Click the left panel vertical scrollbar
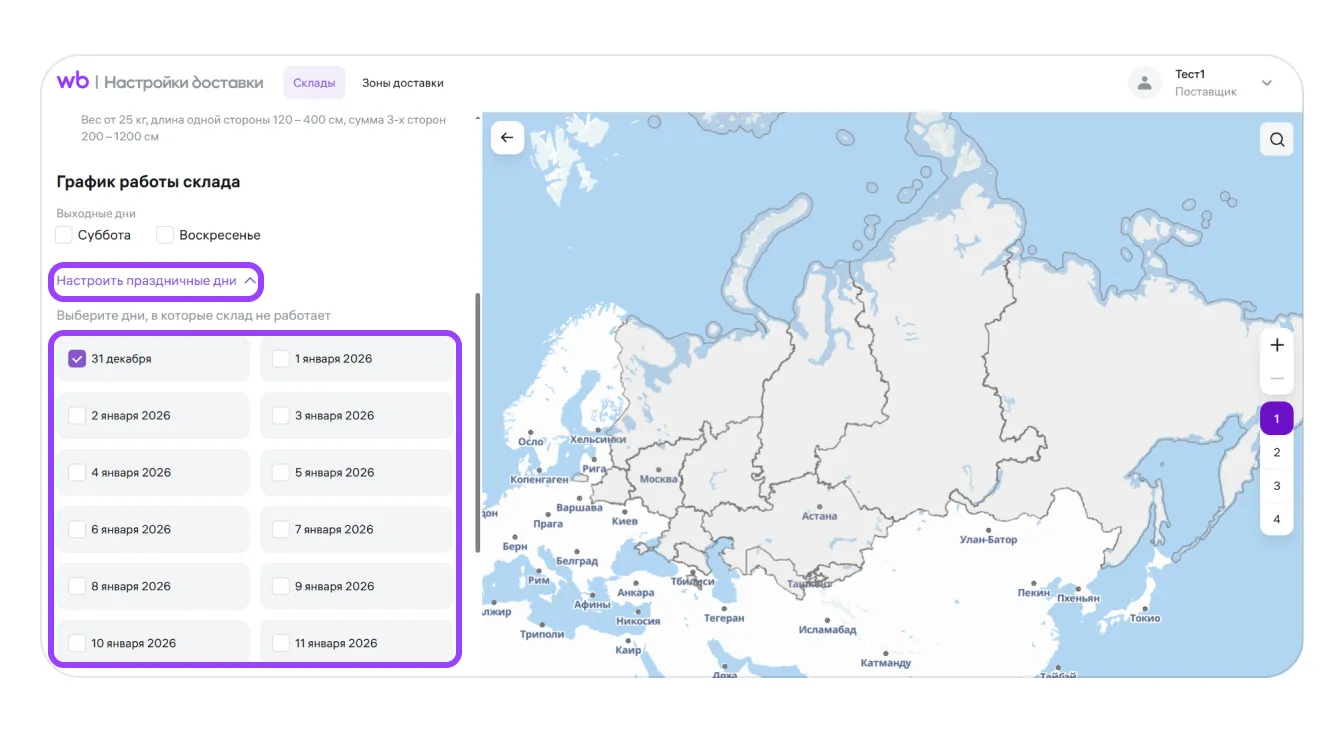 click(477, 420)
